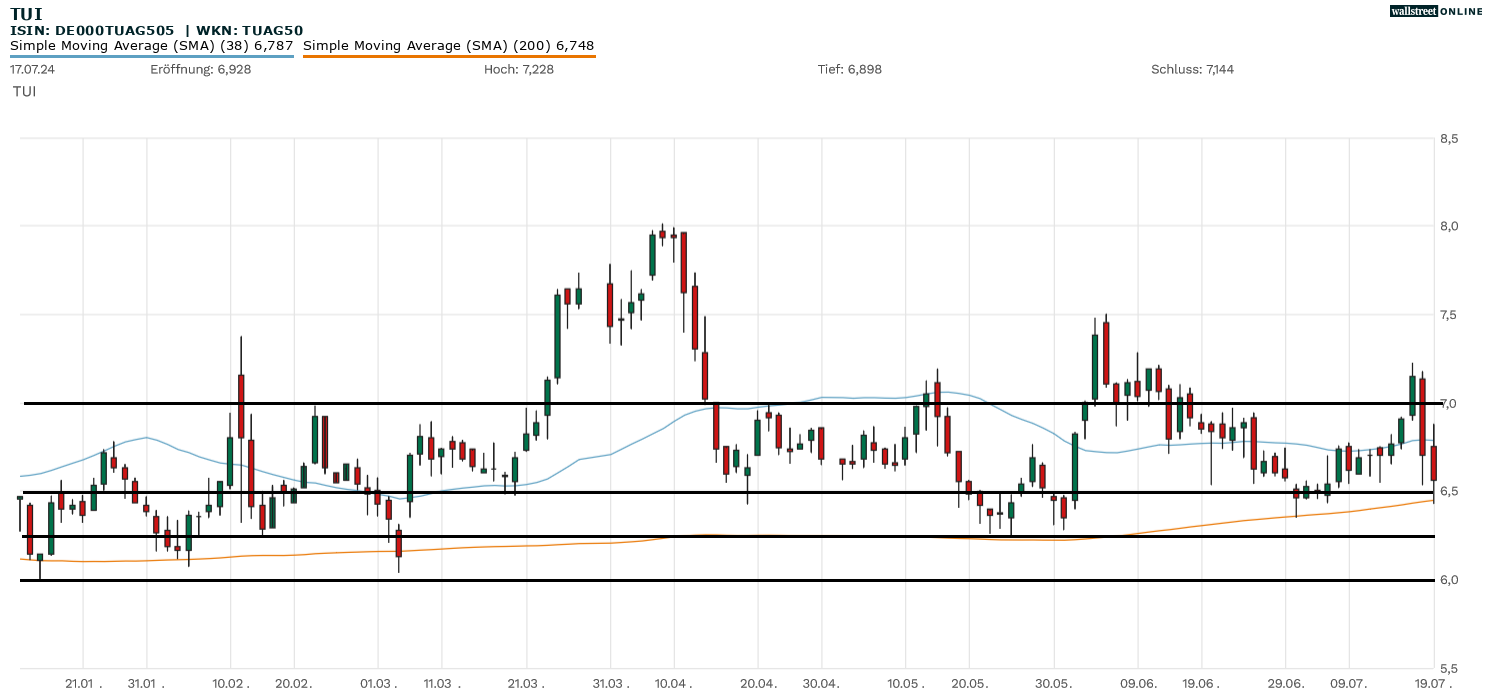Click the SMA (200) 6,748 legend entry
This screenshot has height=689, width=1490.
coord(449,46)
